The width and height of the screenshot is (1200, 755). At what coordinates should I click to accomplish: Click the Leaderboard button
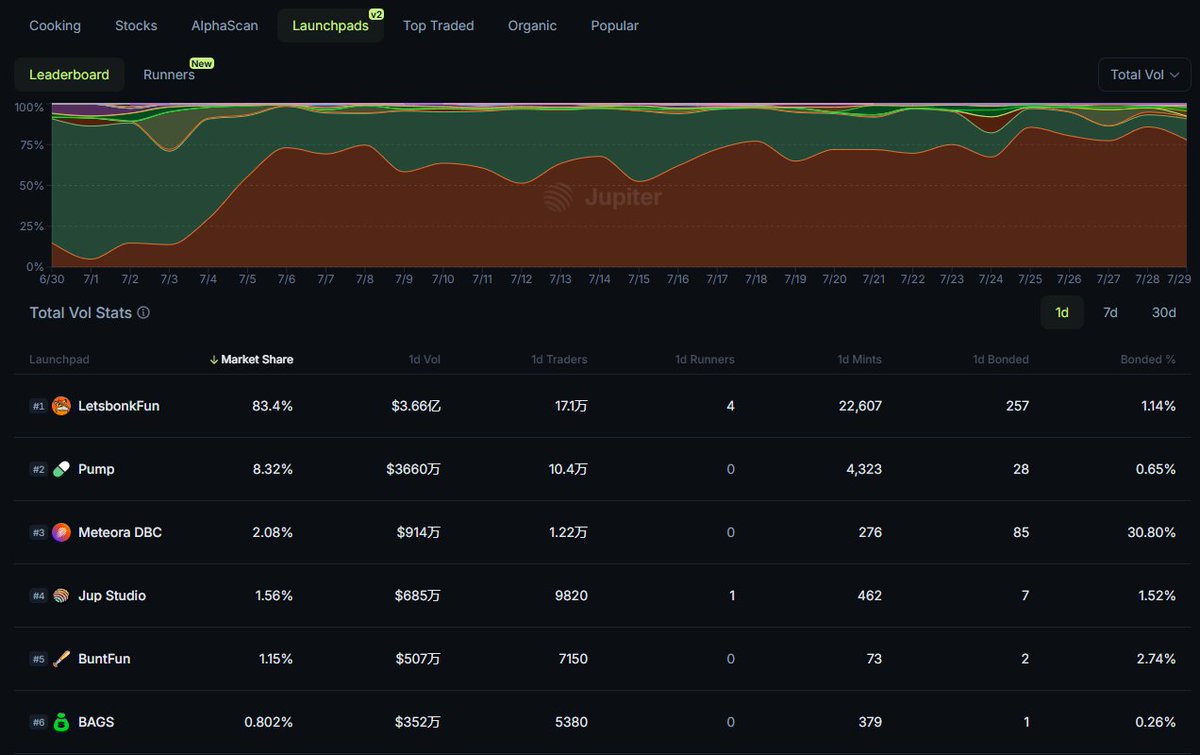click(x=68, y=74)
